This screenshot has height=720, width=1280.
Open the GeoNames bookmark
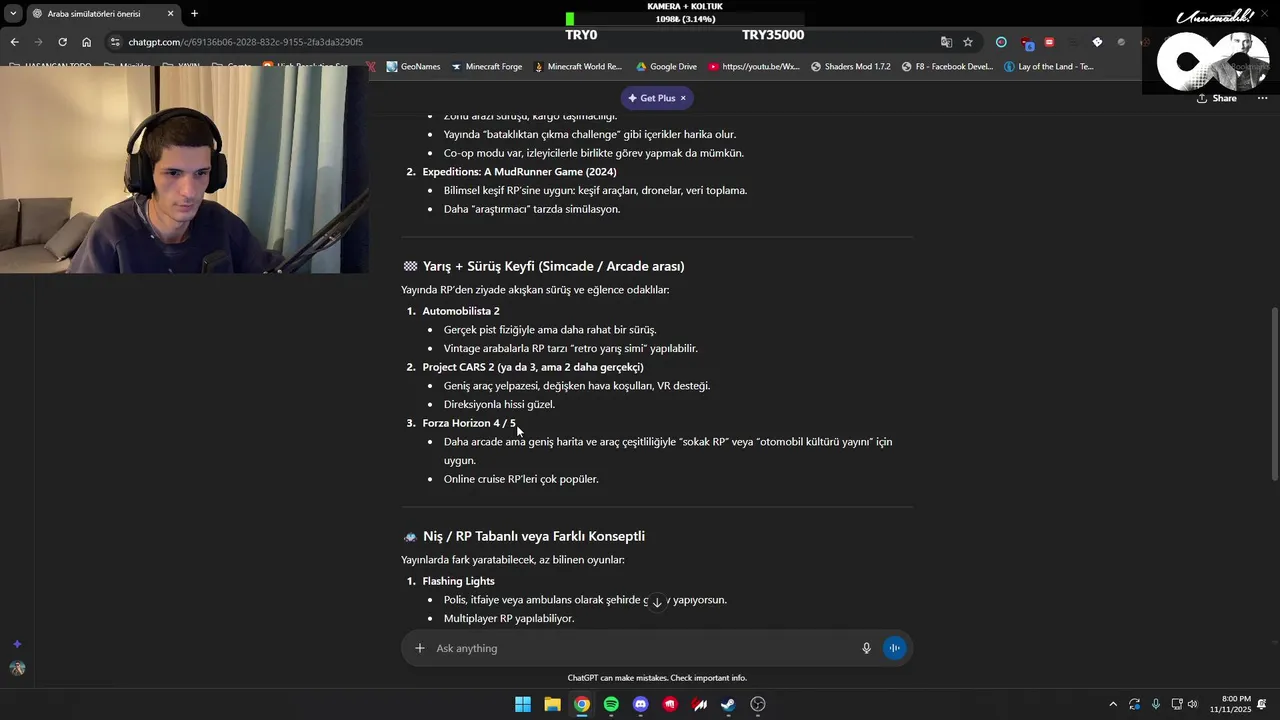coord(412,67)
